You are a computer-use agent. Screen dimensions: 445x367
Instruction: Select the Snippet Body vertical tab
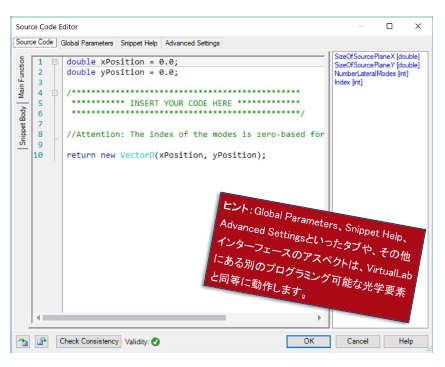click(x=22, y=125)
